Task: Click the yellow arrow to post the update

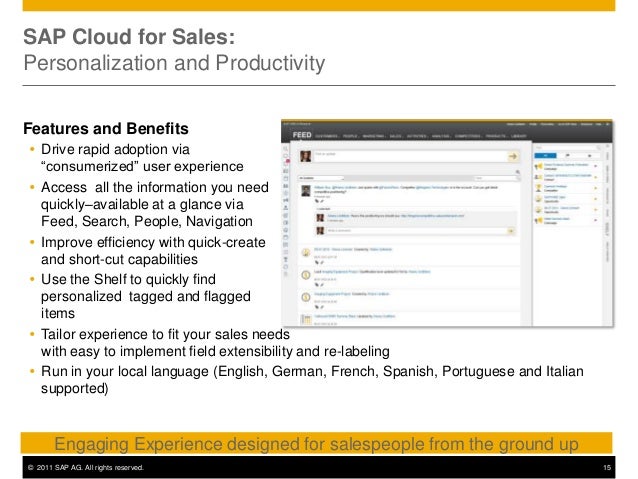Action: [x=512, y=156]
